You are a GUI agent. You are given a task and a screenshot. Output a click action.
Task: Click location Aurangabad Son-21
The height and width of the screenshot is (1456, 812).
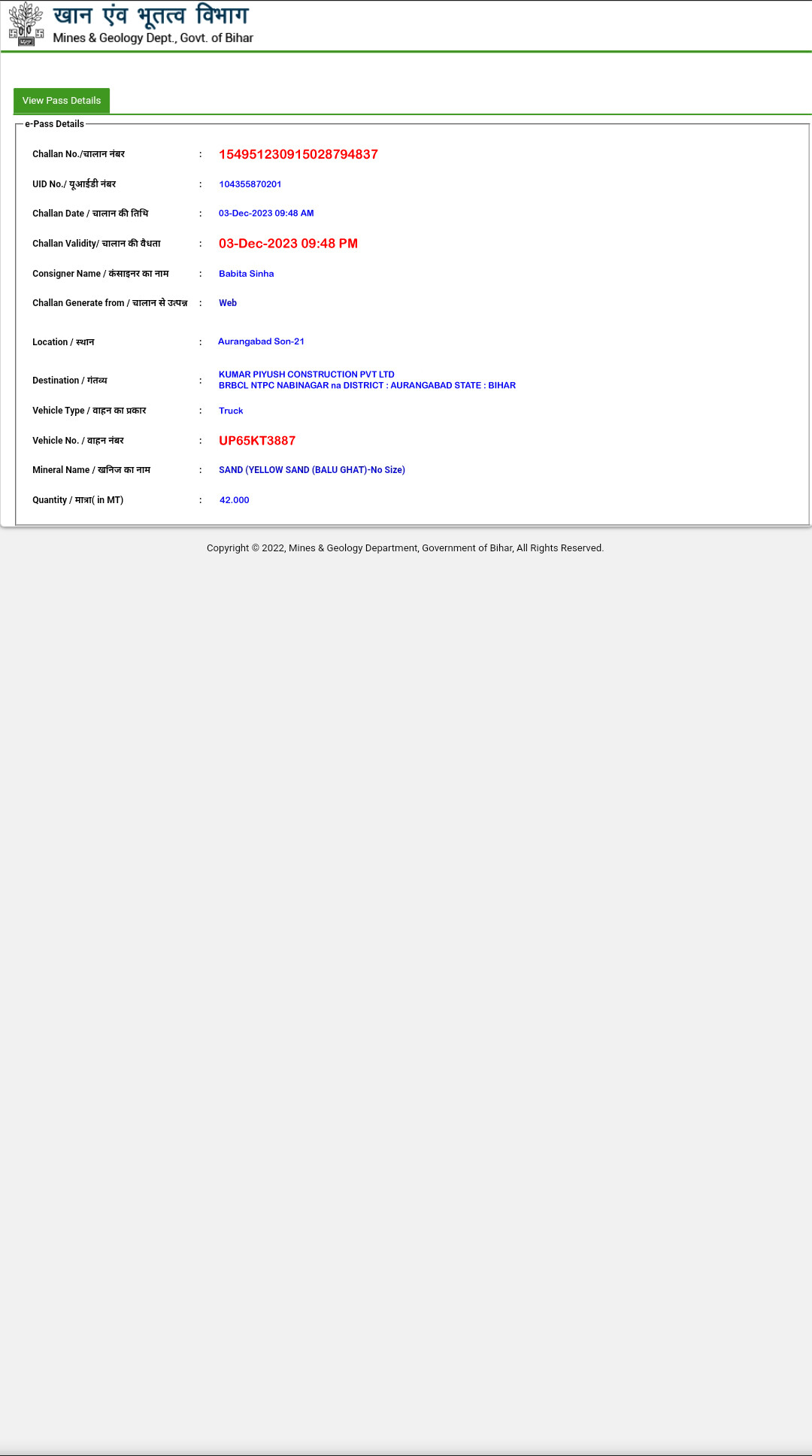pyautogui.click(x=261, y=341)
